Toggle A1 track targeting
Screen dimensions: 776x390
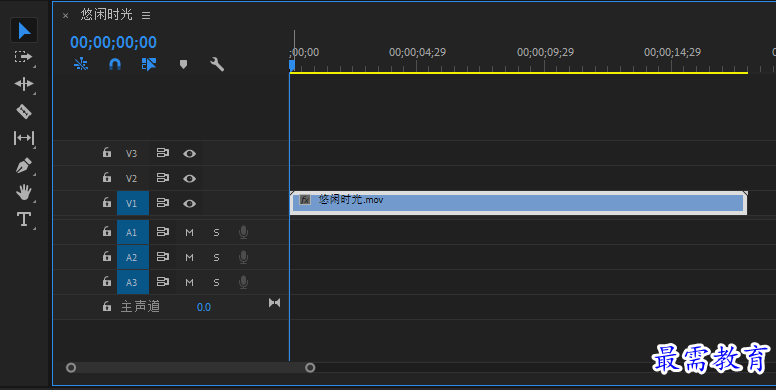(x=133, y=232)
